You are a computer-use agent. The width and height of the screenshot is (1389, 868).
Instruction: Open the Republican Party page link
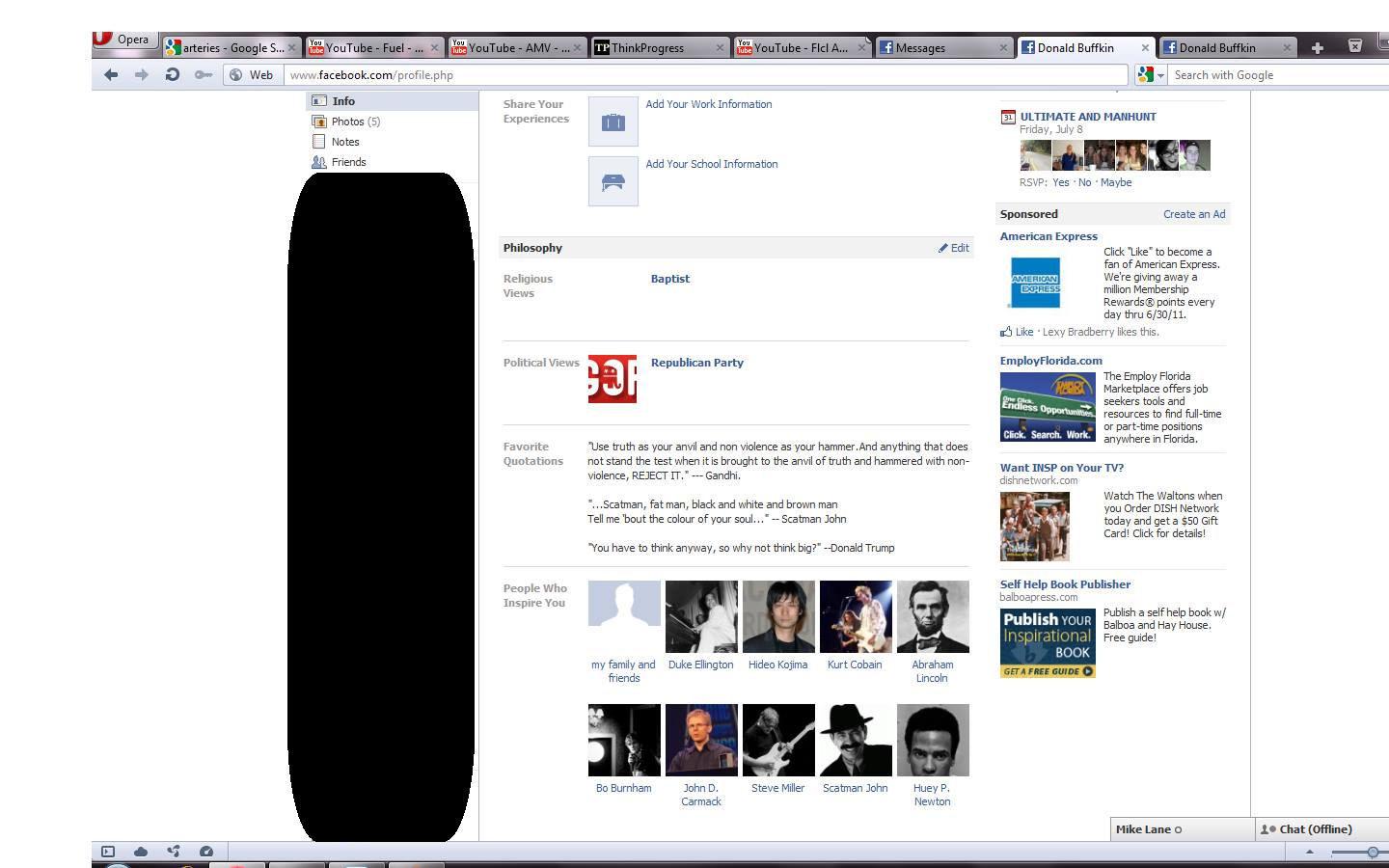696,363
